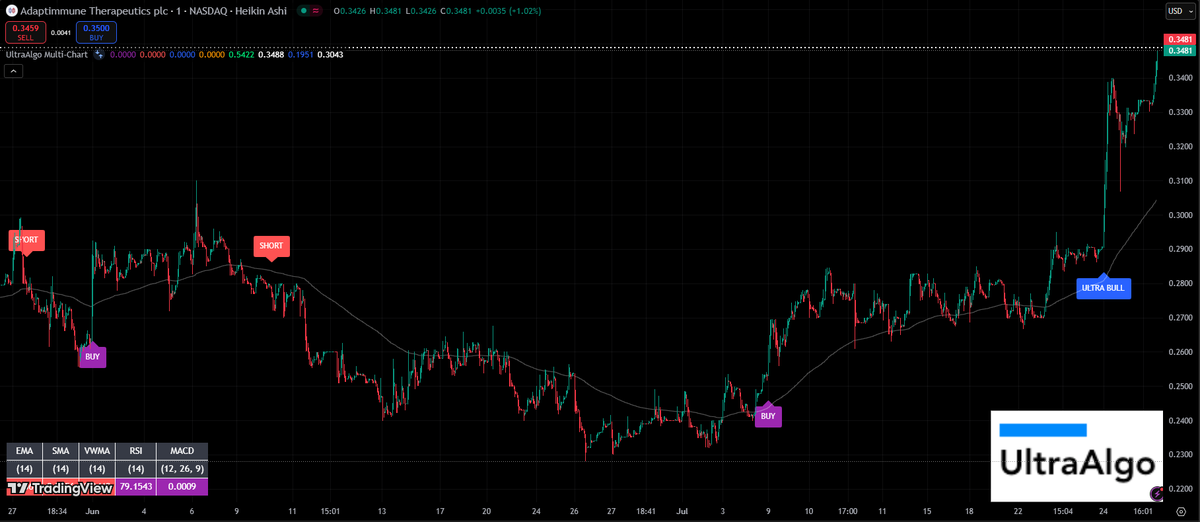Click the red 0.3481 price label

coord(1180,39)
